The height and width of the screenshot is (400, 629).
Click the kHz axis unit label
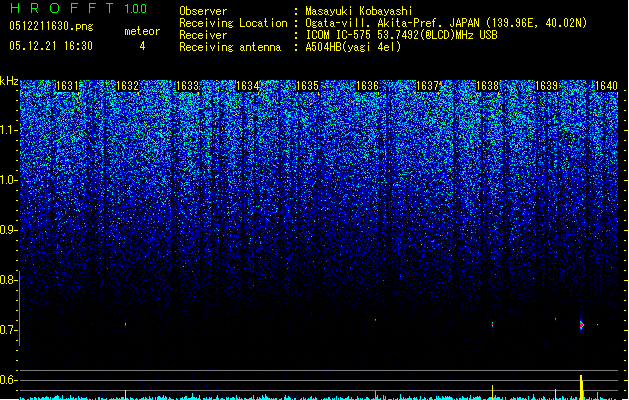(9, 81)
